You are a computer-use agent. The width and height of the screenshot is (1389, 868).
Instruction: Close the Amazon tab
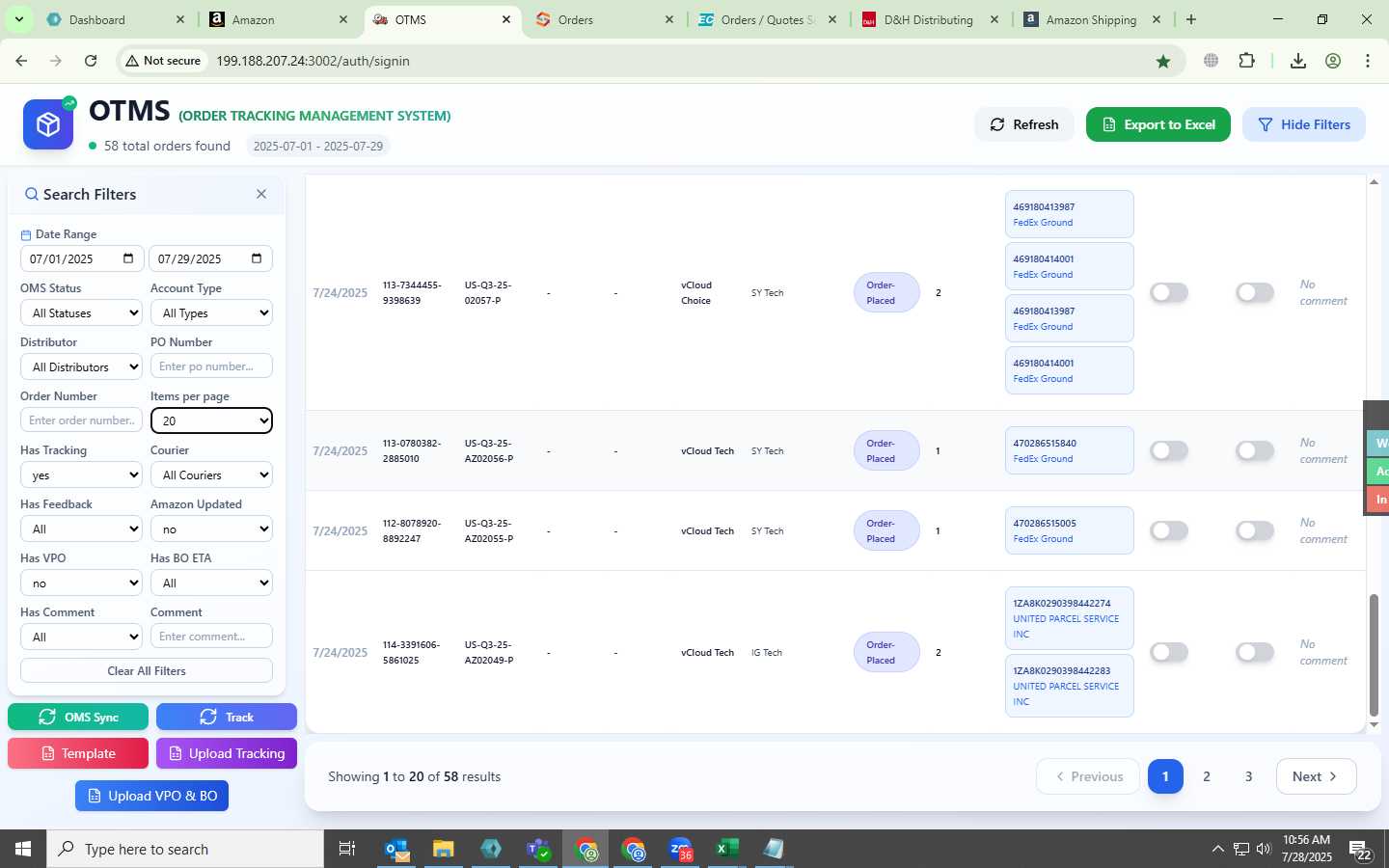[x=343, y=19]
